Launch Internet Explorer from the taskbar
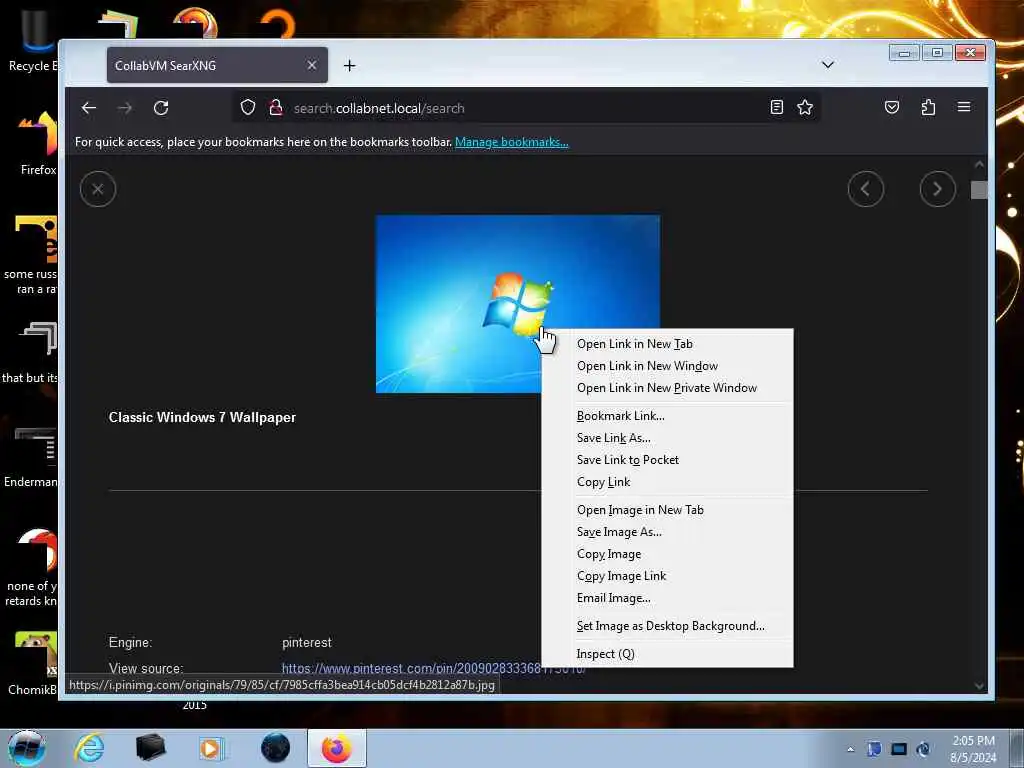 (89, 748)
